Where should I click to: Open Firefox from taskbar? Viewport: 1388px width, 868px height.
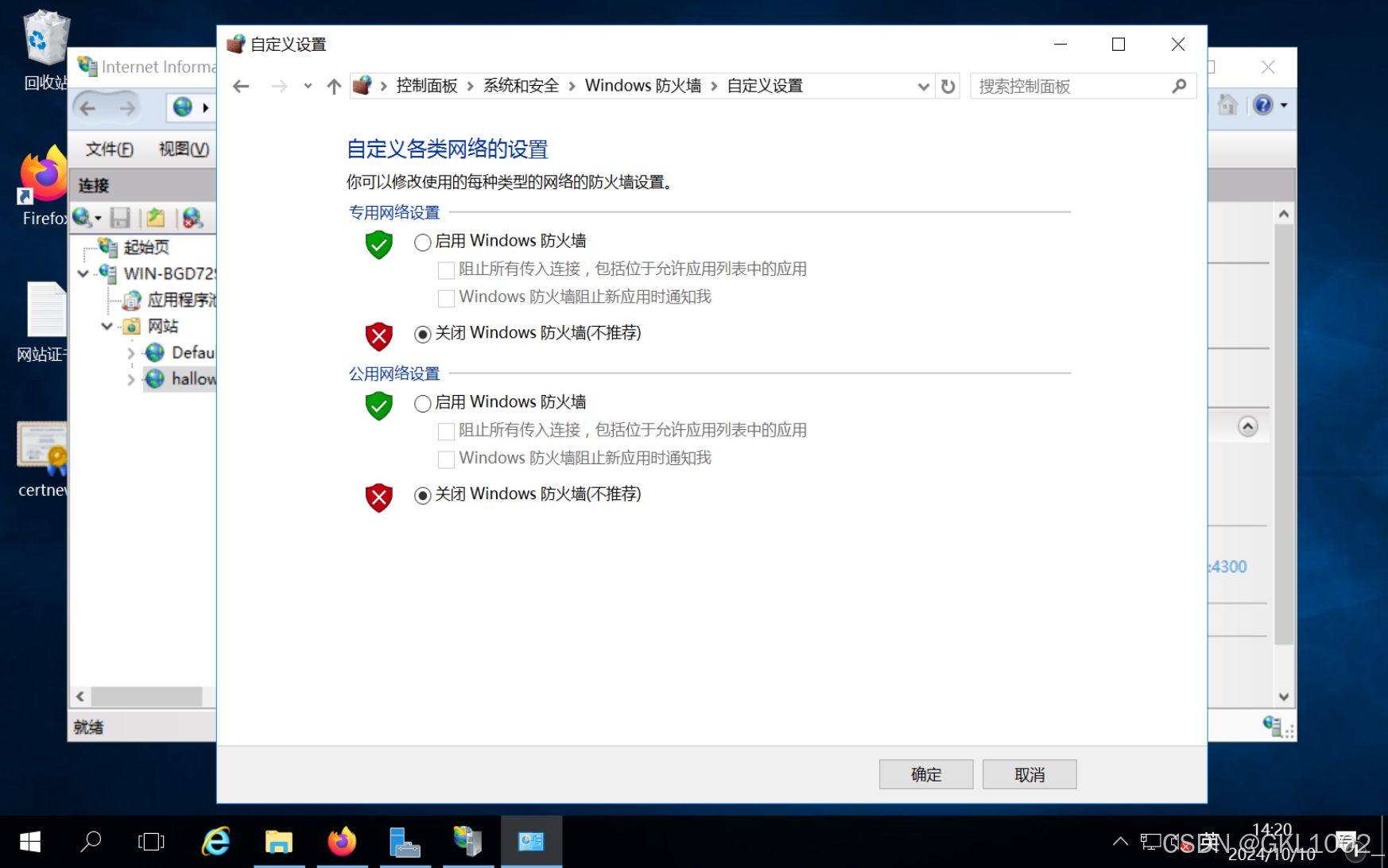coord(342,842)
